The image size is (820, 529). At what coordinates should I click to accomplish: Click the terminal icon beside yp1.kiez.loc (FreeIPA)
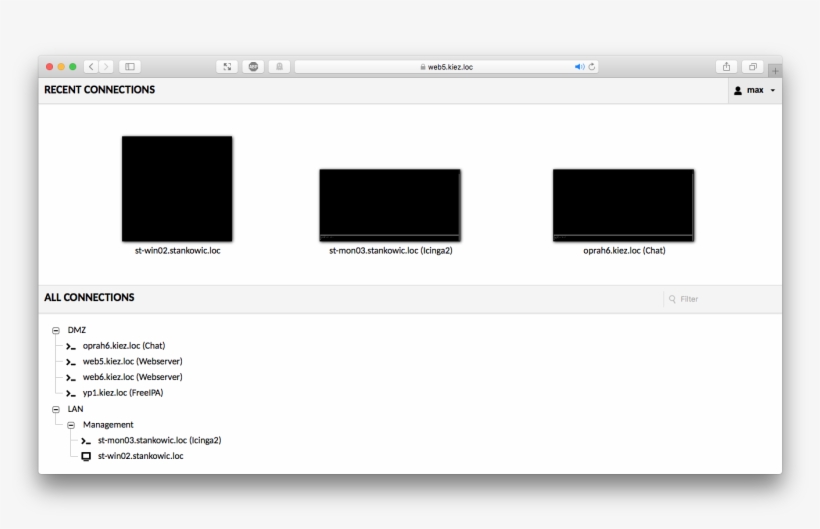point(71,393)
